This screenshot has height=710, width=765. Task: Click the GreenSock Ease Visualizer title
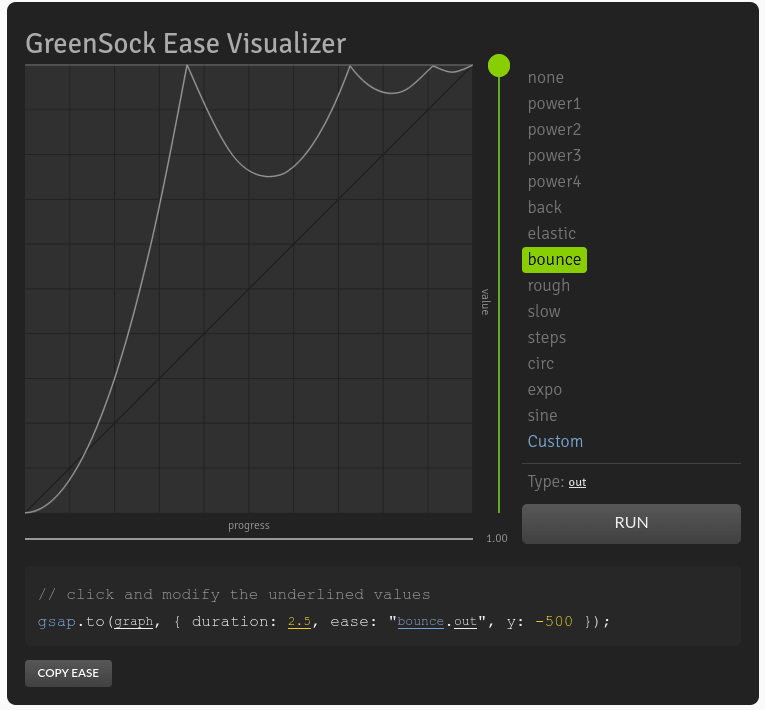[186, 43]
